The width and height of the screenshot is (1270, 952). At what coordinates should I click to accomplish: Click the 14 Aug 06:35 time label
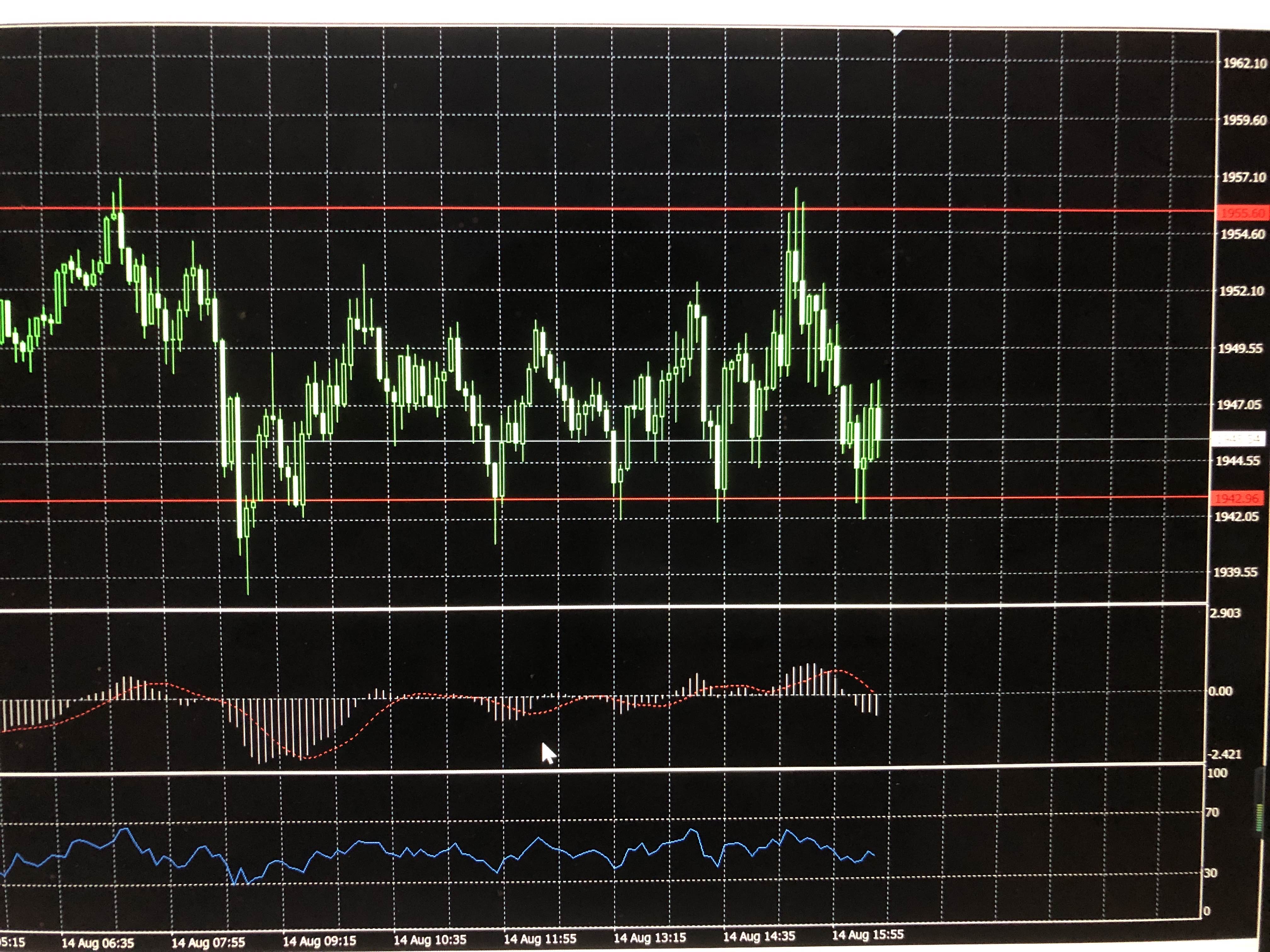pos(98,943)
